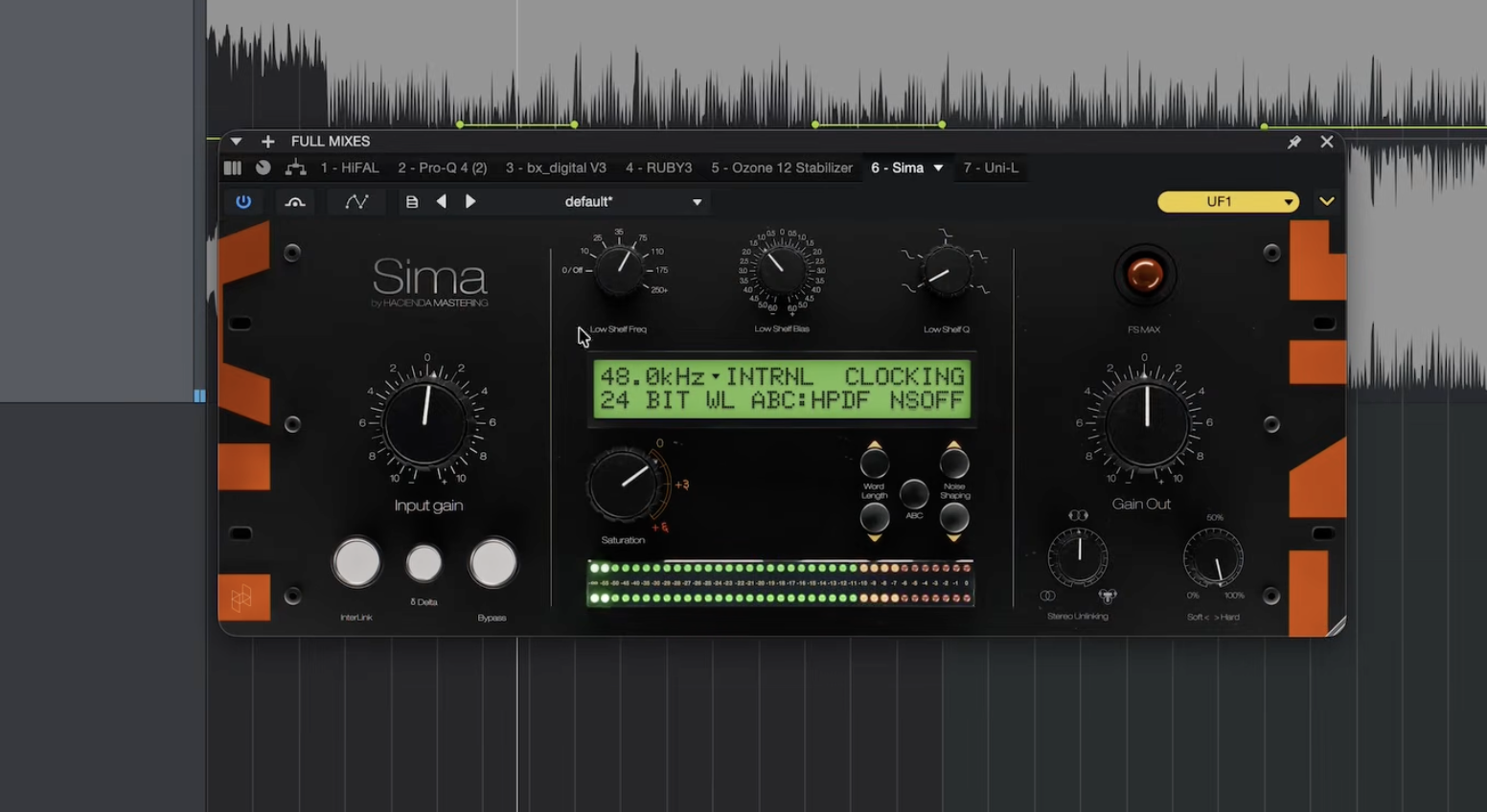Click the headphones icon above Stereo Unlinking knob

pos(1078,515)
